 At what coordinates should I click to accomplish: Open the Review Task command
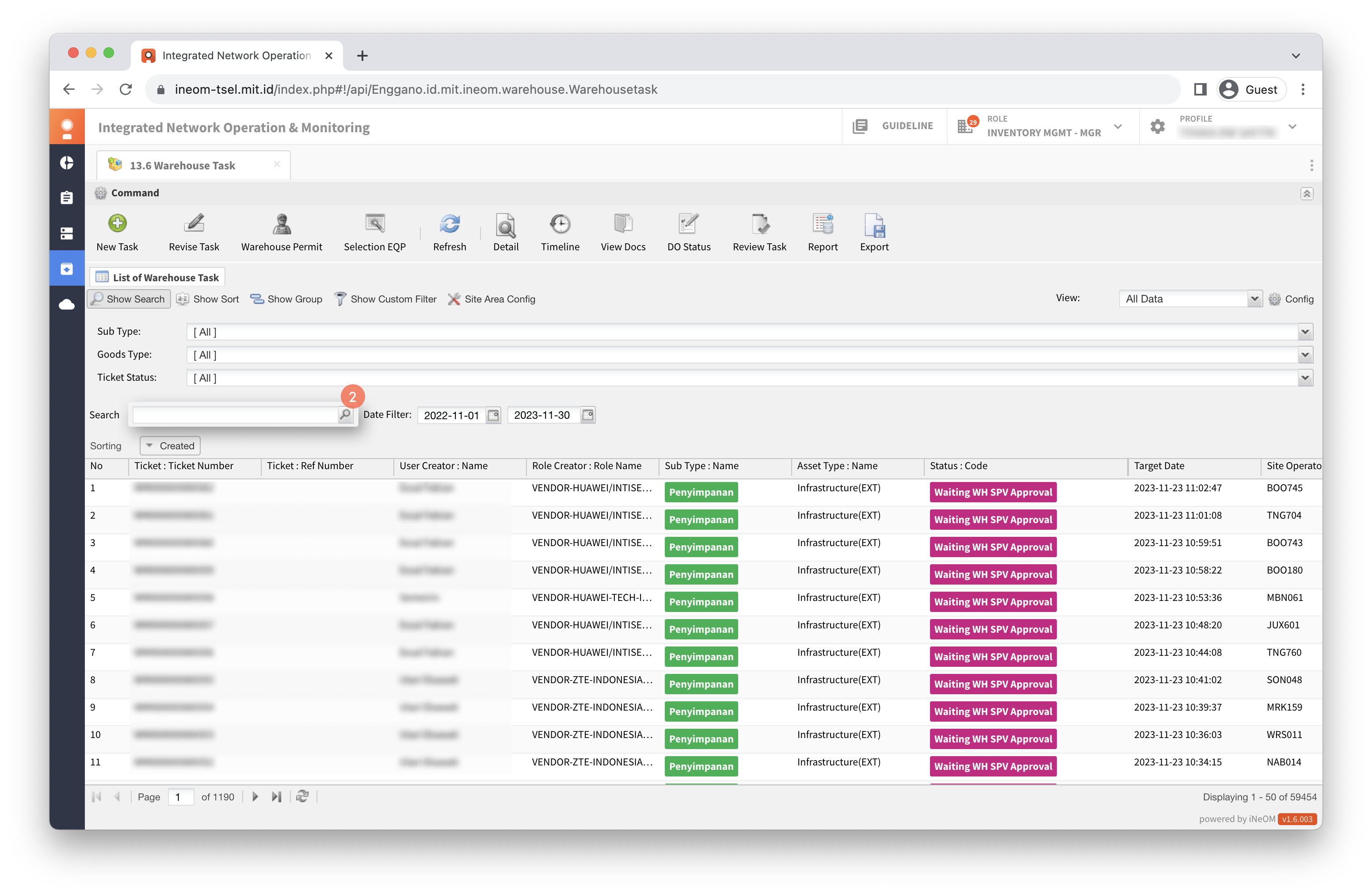[759, 233]
